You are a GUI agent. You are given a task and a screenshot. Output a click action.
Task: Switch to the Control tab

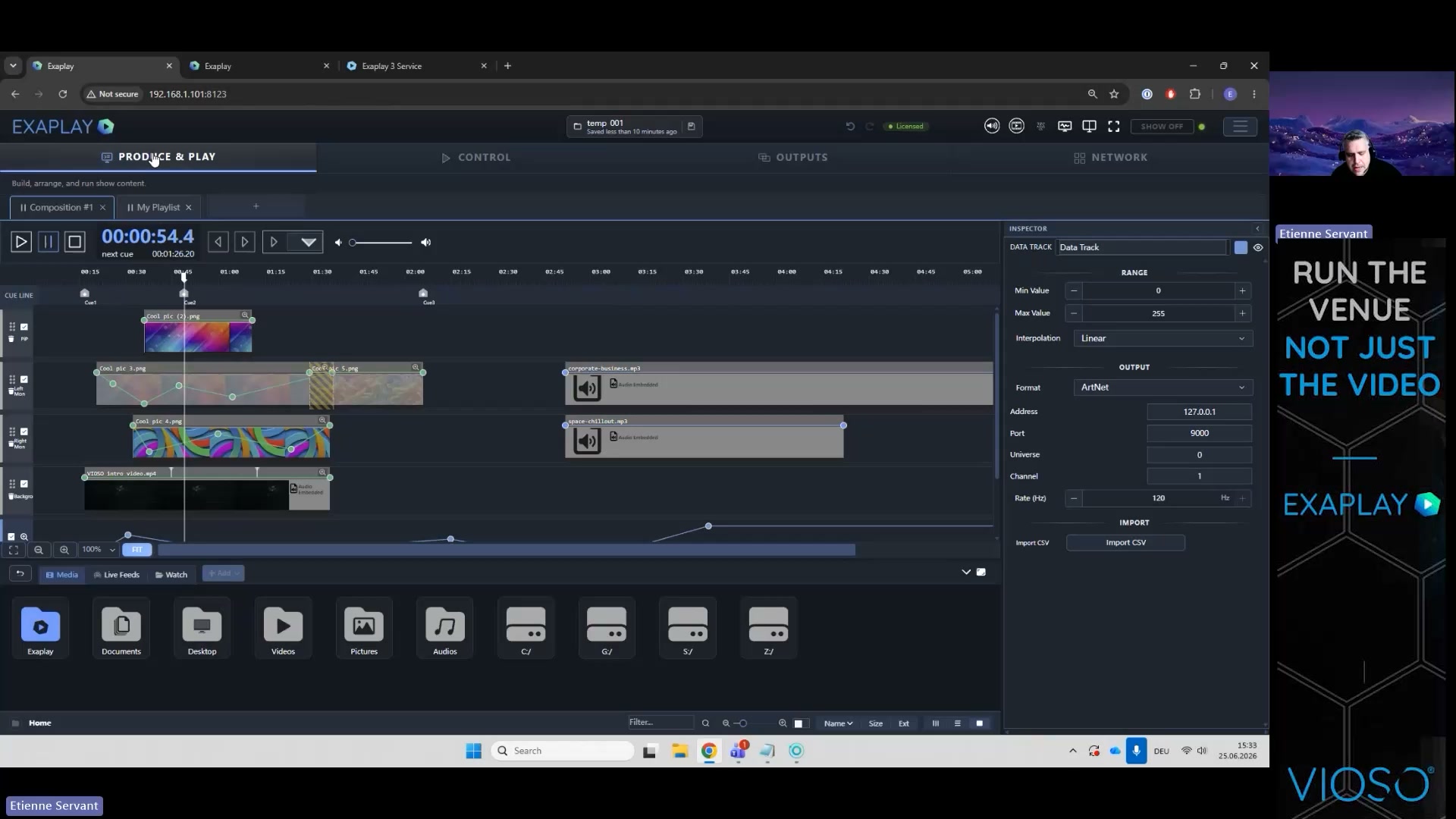tap(476, 158)
